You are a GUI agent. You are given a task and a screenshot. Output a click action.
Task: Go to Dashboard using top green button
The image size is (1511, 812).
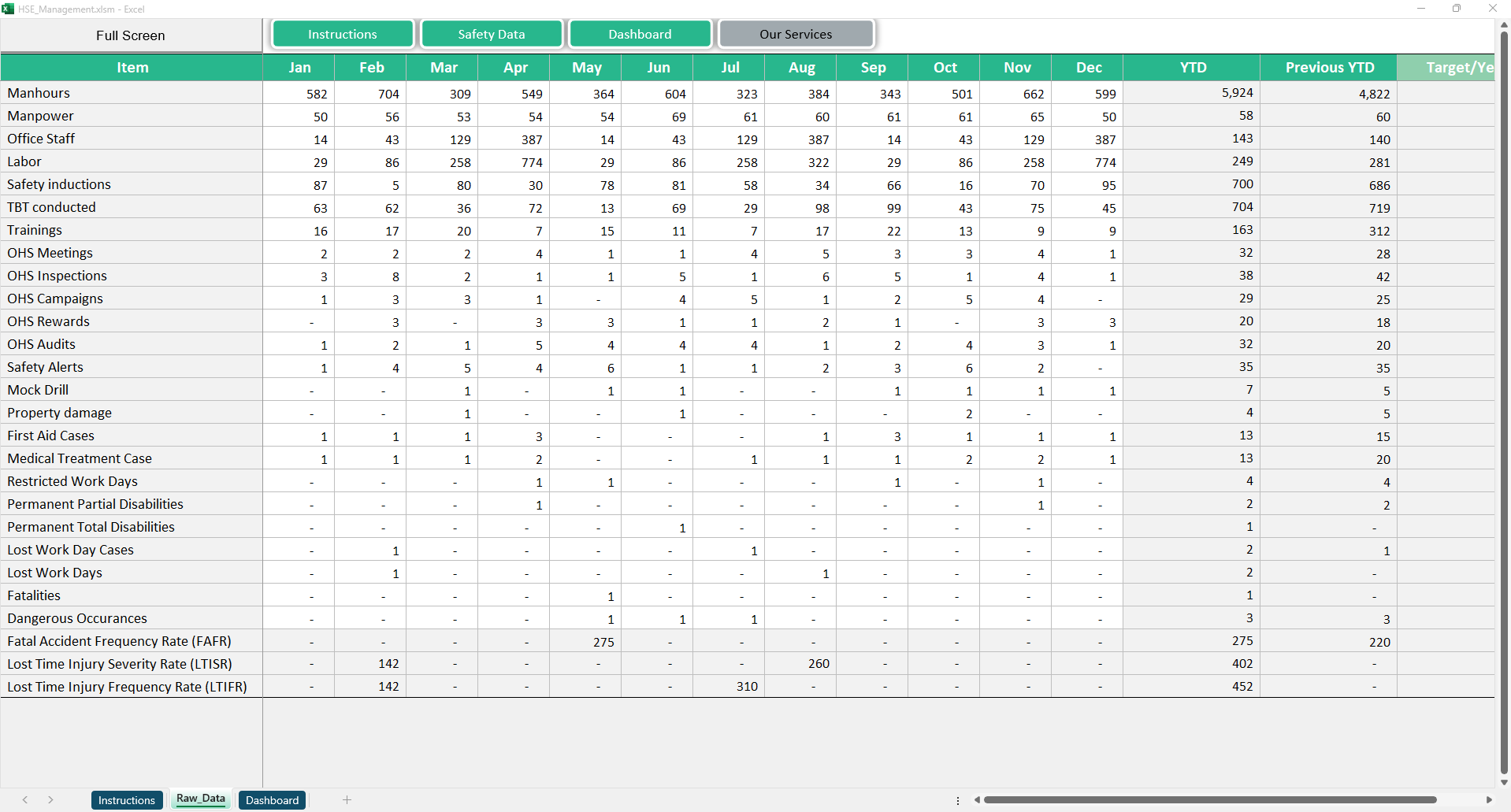(x=640, y=35)
